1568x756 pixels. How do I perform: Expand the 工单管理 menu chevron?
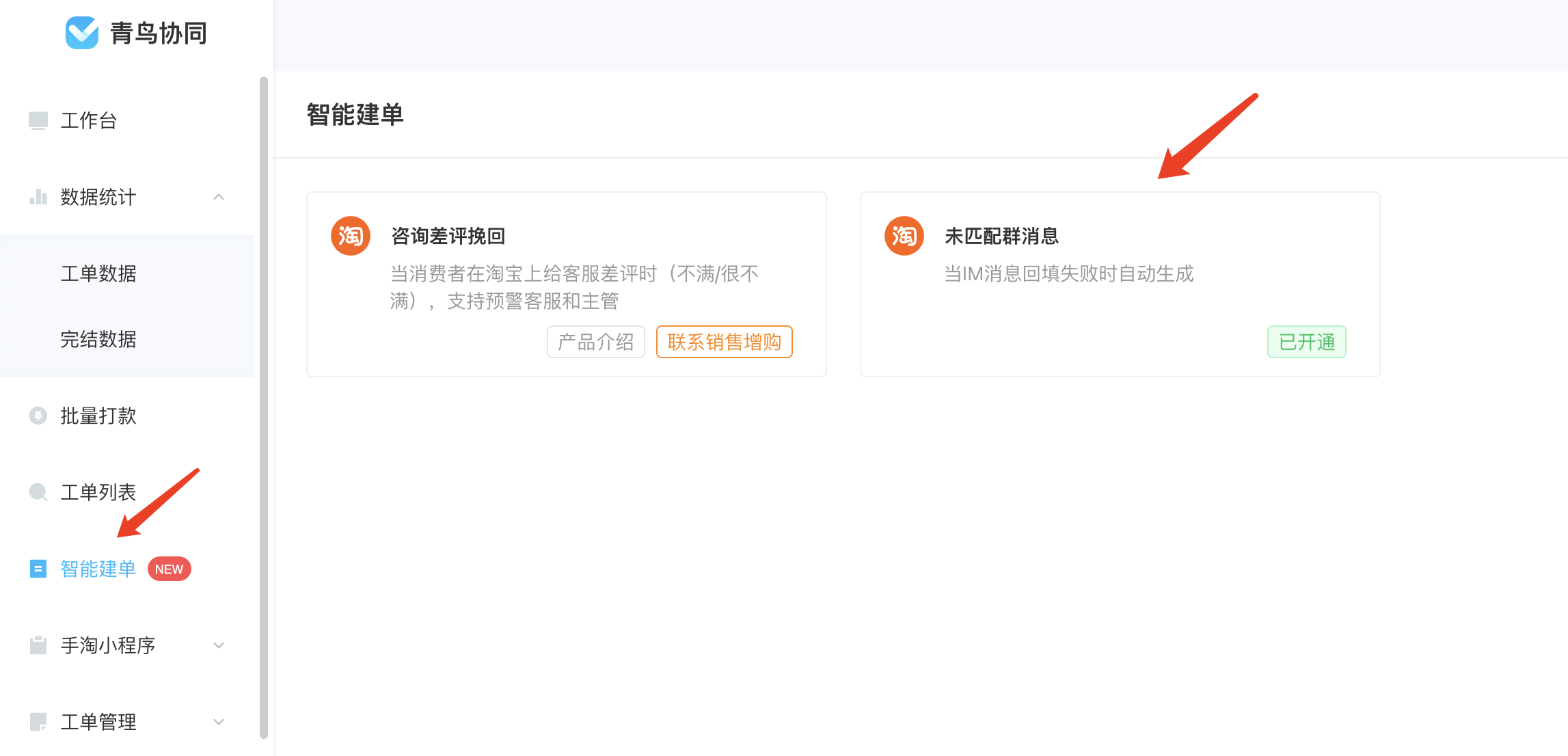pyautogui.click(x=219, y=722)
